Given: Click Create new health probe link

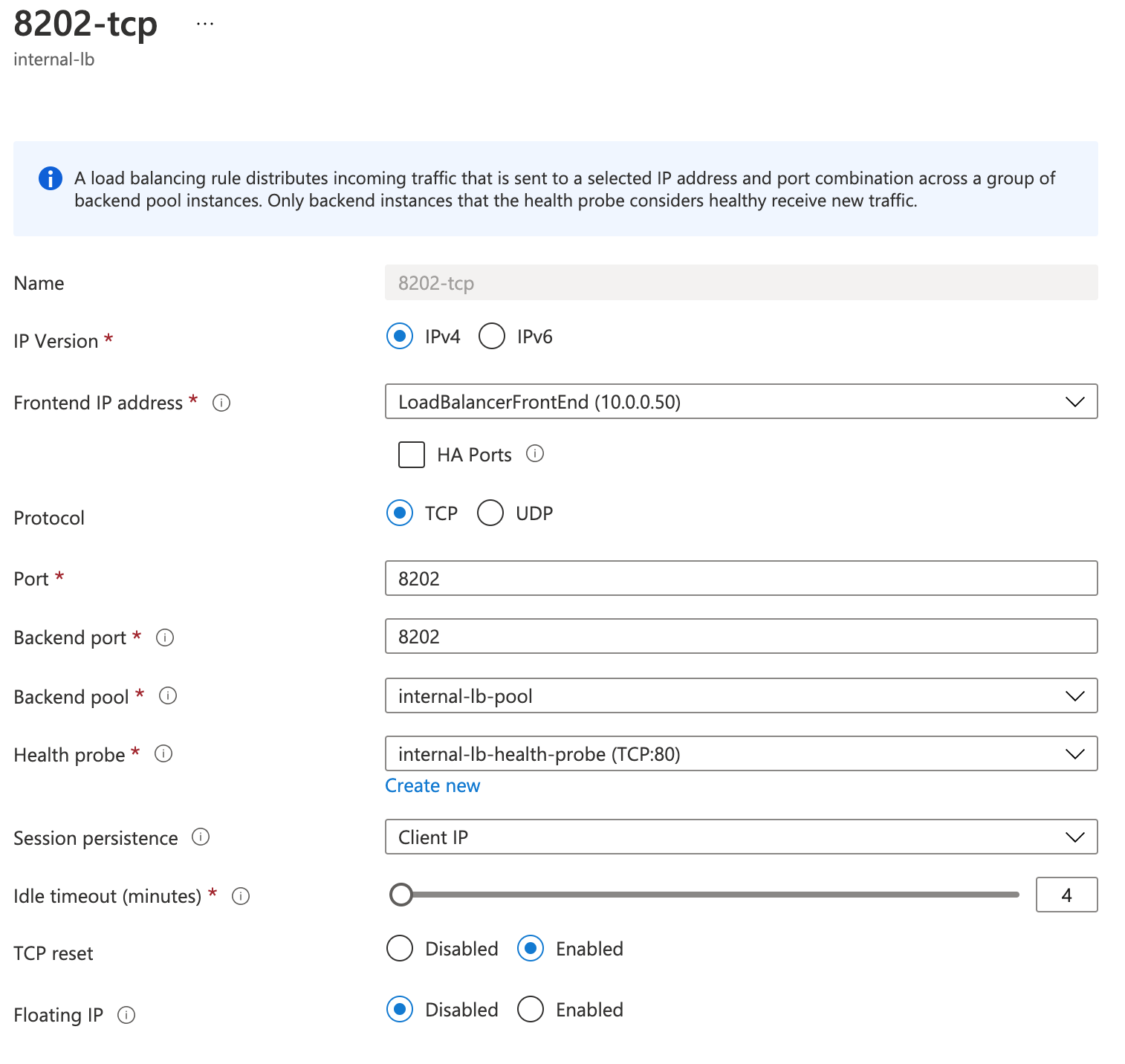Looking at the screenshot, I should pos(432,785).
